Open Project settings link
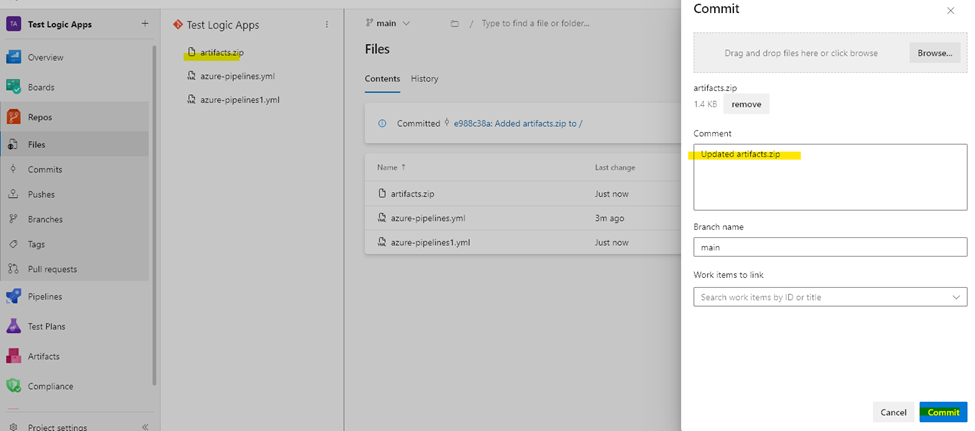Viewport: 975px width, 431px height. click(57, 427)
